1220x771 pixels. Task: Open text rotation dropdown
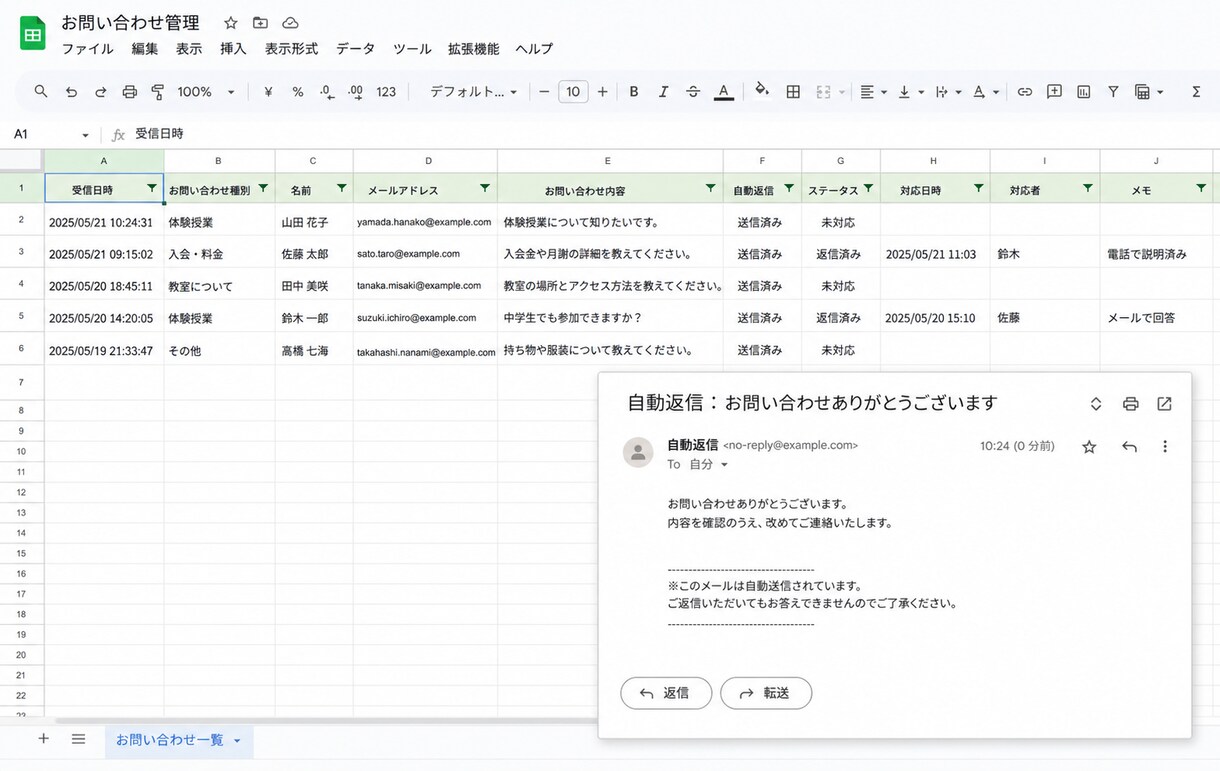(x=986, y=91)
